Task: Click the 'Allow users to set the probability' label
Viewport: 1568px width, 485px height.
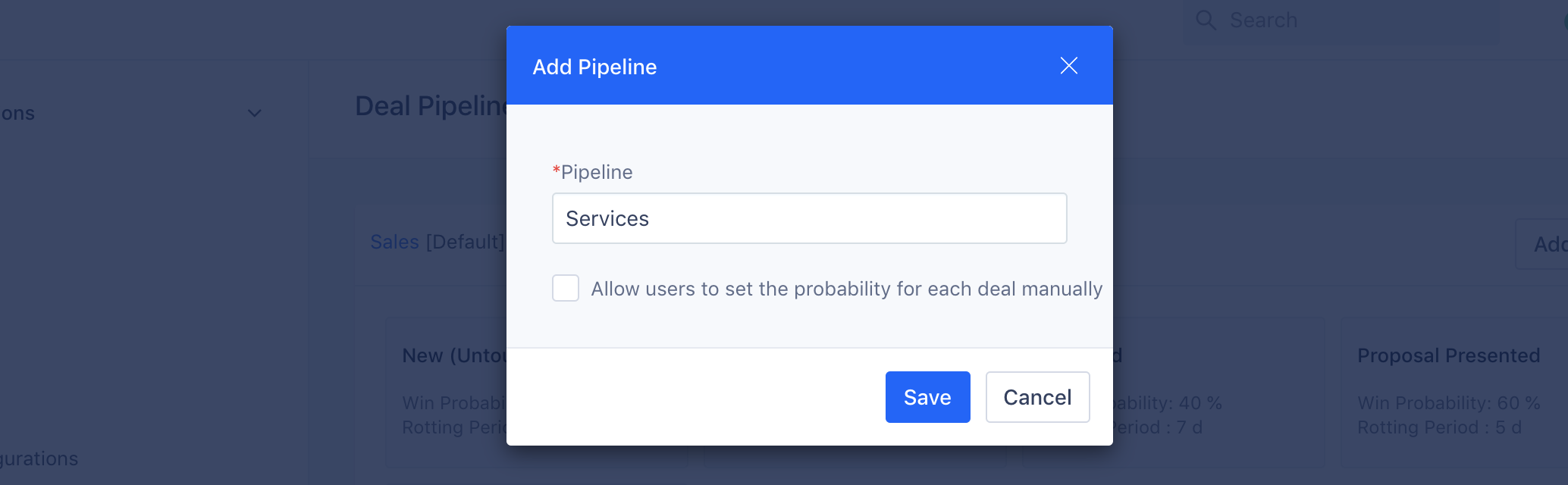Action: (846, 289)
